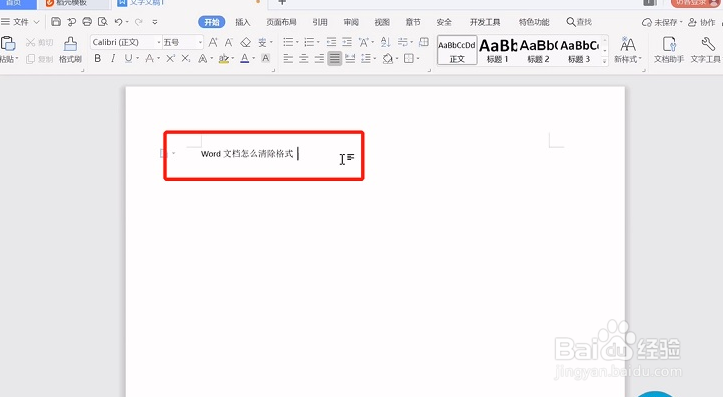This screenshot has width=723, height=397.
Task: Toggle Superscript formatting
Action: point(170,58)
